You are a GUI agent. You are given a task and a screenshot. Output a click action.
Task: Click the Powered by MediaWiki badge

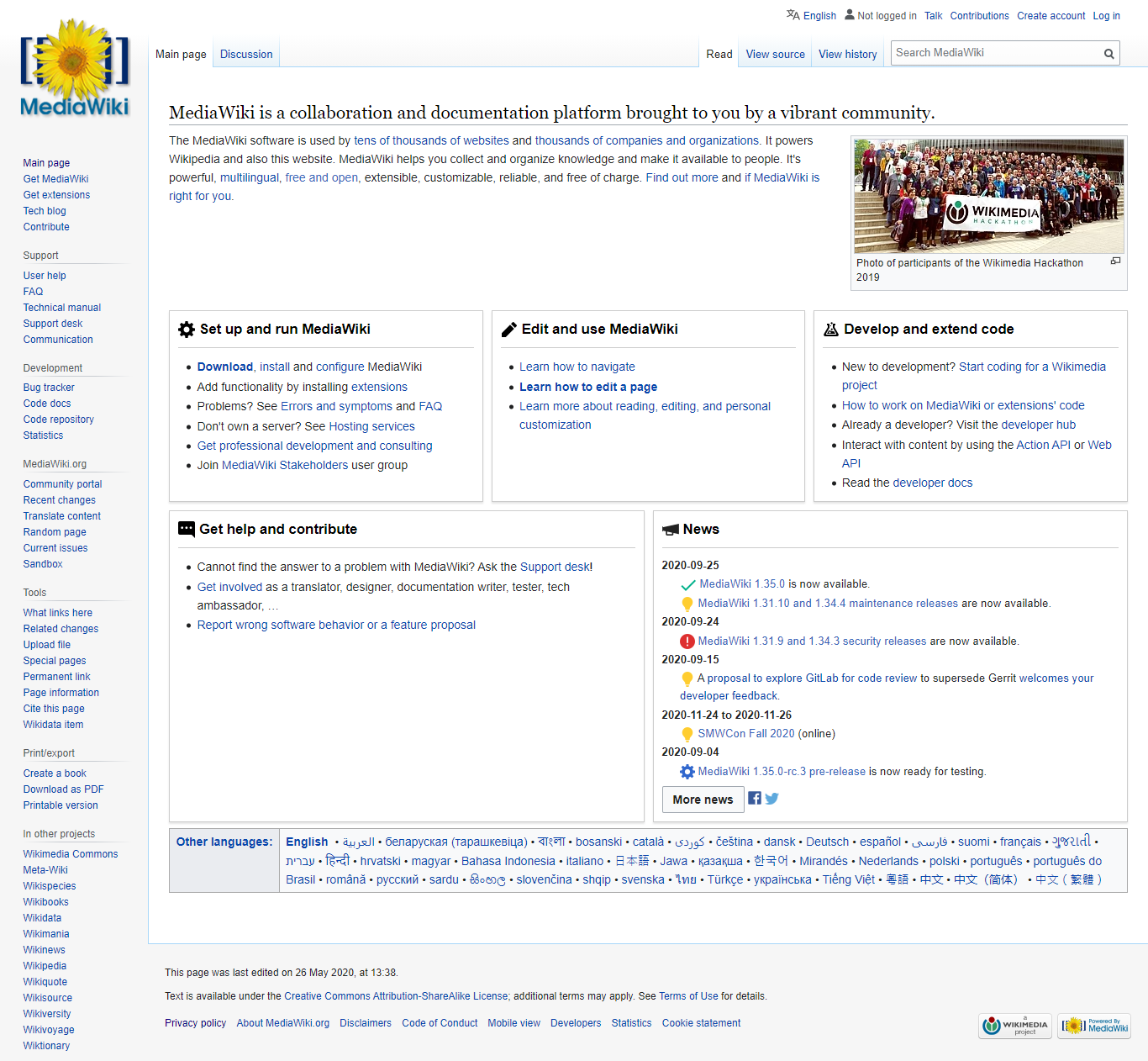click(x=1093, y=1026)
